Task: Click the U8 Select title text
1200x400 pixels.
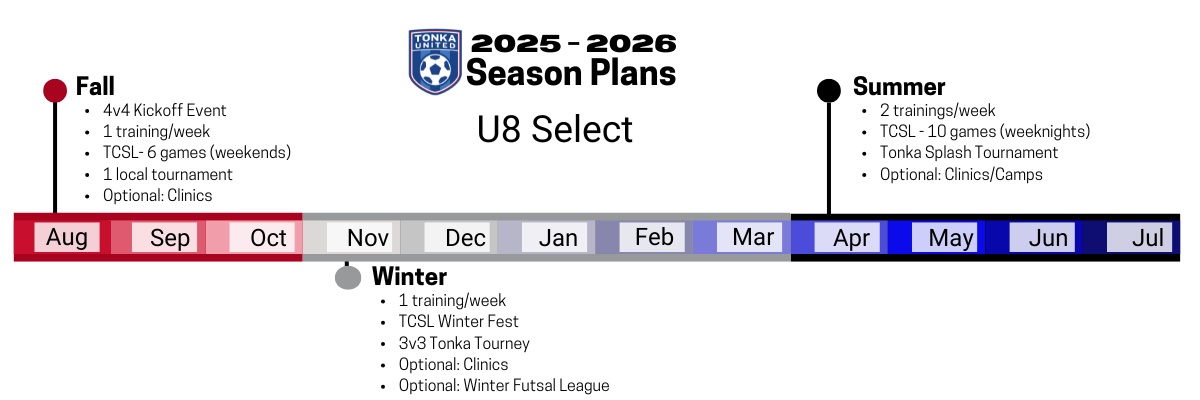Action: tap(555, 129)
